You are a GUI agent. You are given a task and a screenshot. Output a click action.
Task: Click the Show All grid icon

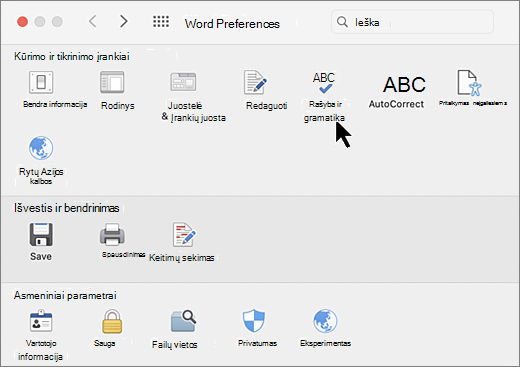161,22
